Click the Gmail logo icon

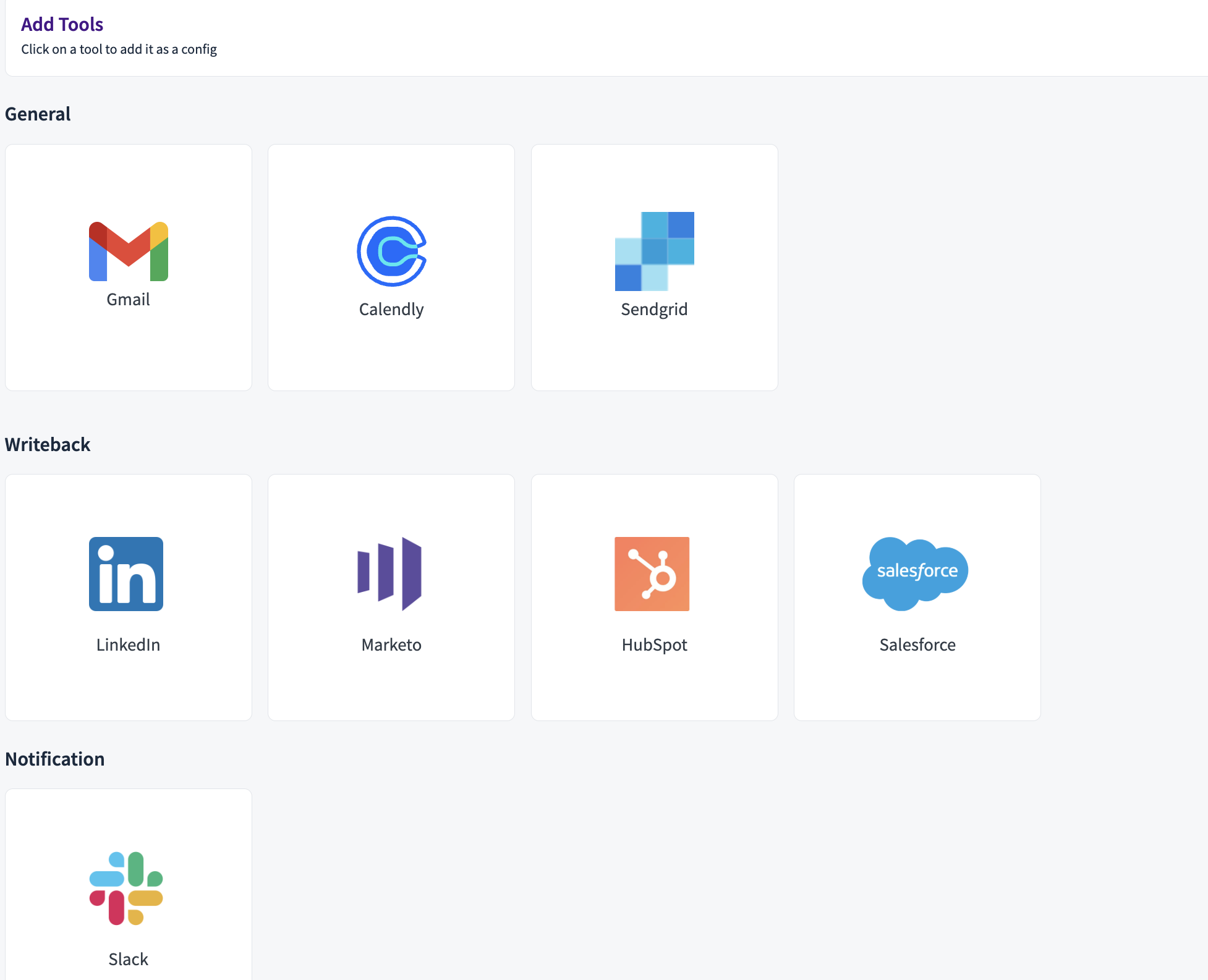pyautogui.click(x=129, y=251)
